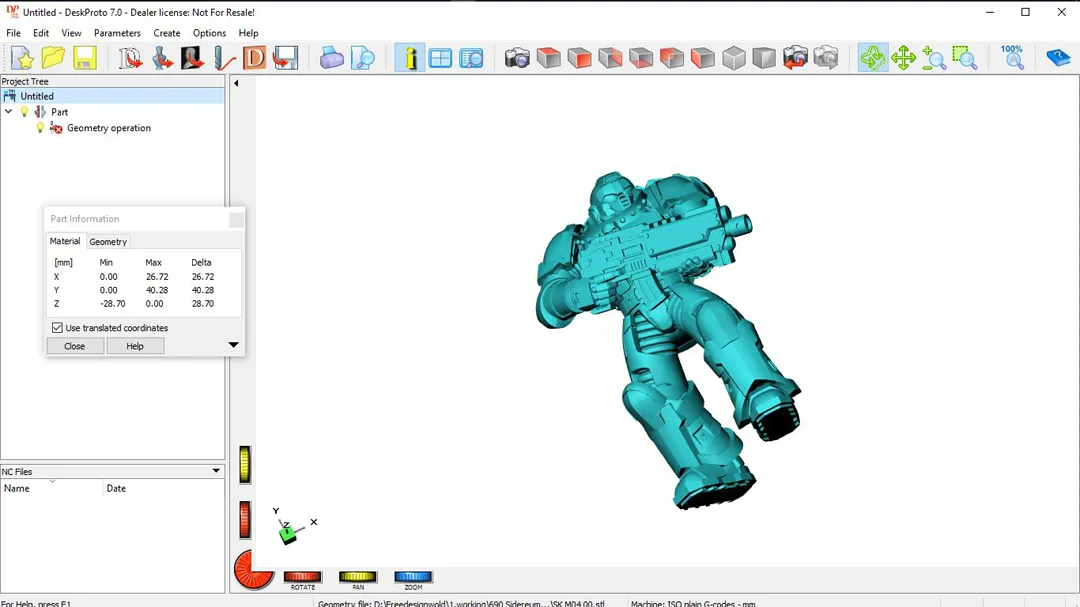The image size is (1080, 607).
Task: Select the Material tab
Action: coord(65,241)
